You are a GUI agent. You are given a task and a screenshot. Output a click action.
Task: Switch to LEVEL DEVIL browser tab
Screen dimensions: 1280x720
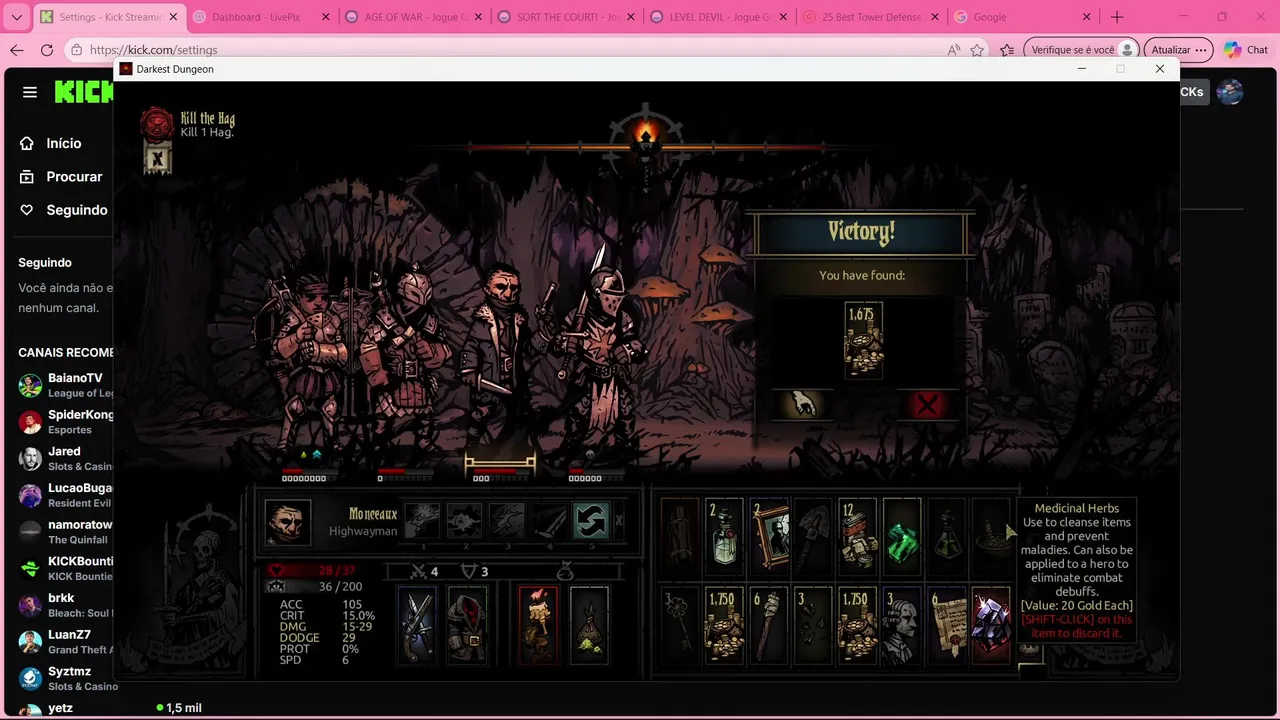[x=719, y=17]
